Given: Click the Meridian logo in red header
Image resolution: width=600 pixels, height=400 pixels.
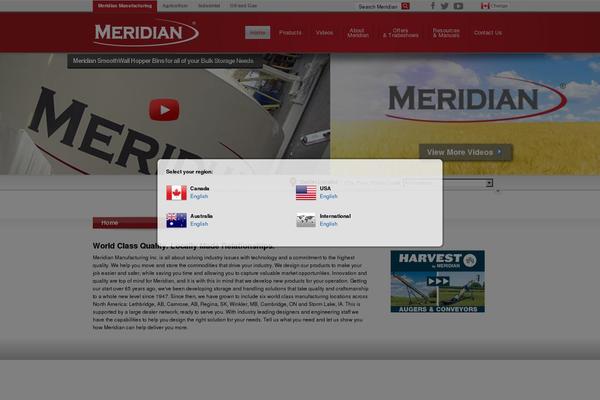Looking at the screenshot, I should coord(146,33).
